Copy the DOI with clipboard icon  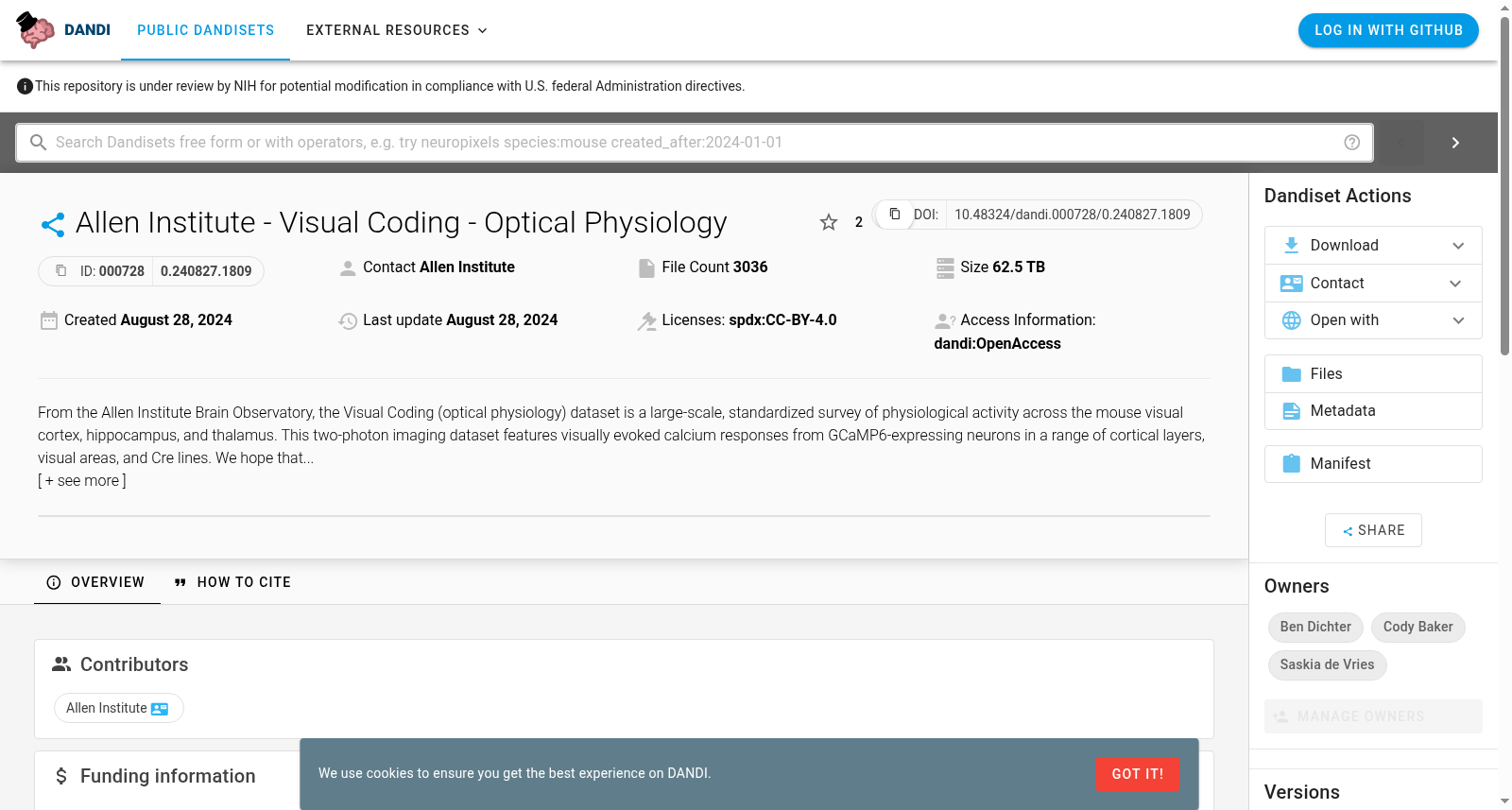[894, 214]
